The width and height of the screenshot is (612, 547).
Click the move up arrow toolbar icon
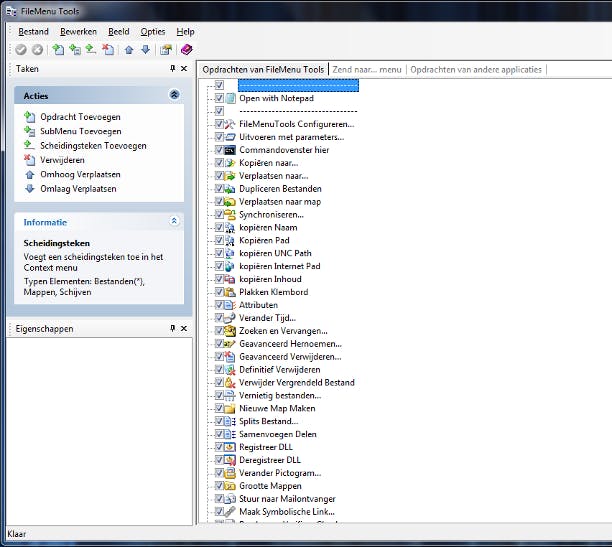click(x=129, y=50)
